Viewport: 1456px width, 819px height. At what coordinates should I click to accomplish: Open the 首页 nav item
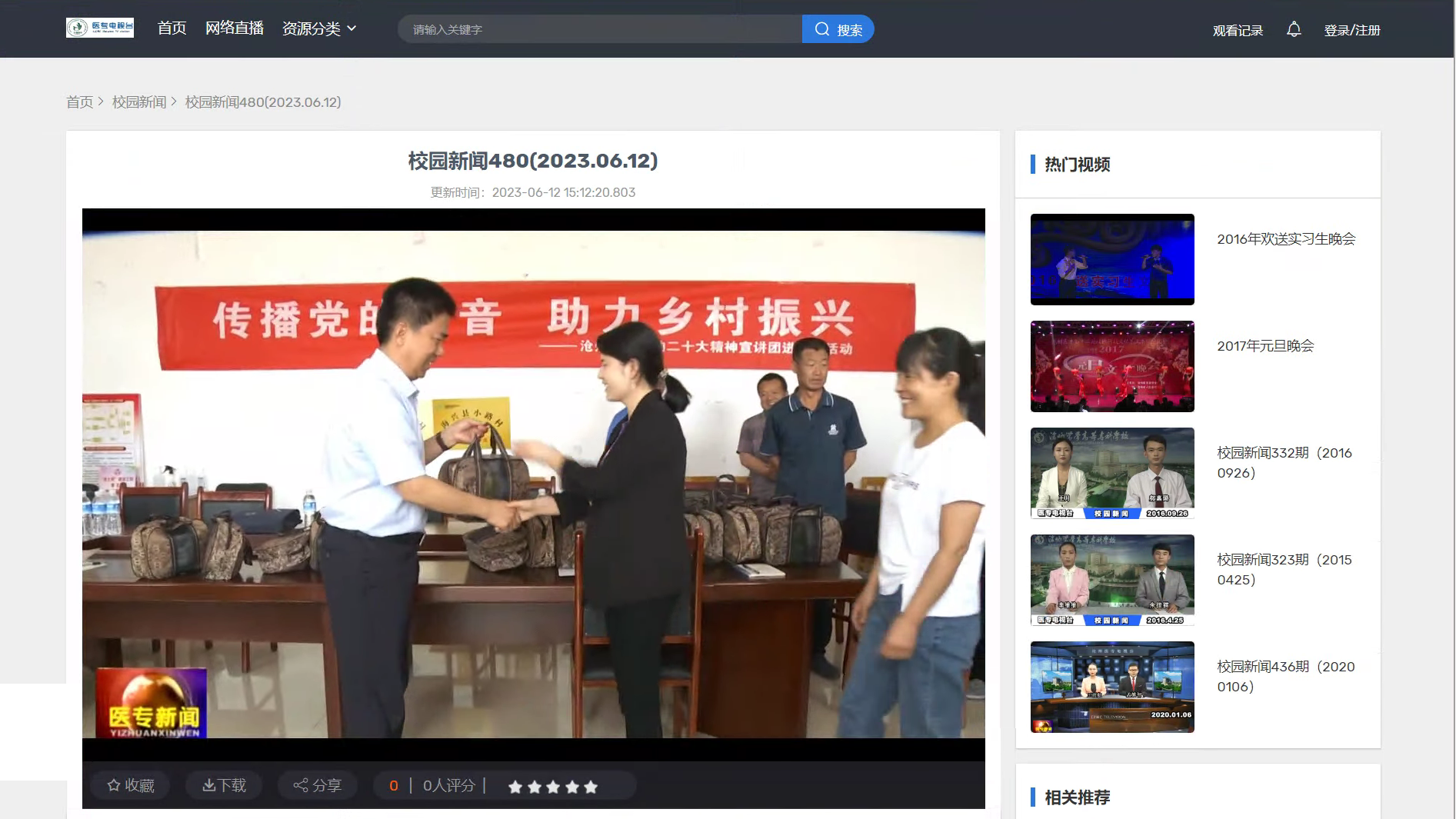pyautogui.click(x=172, y=28)
